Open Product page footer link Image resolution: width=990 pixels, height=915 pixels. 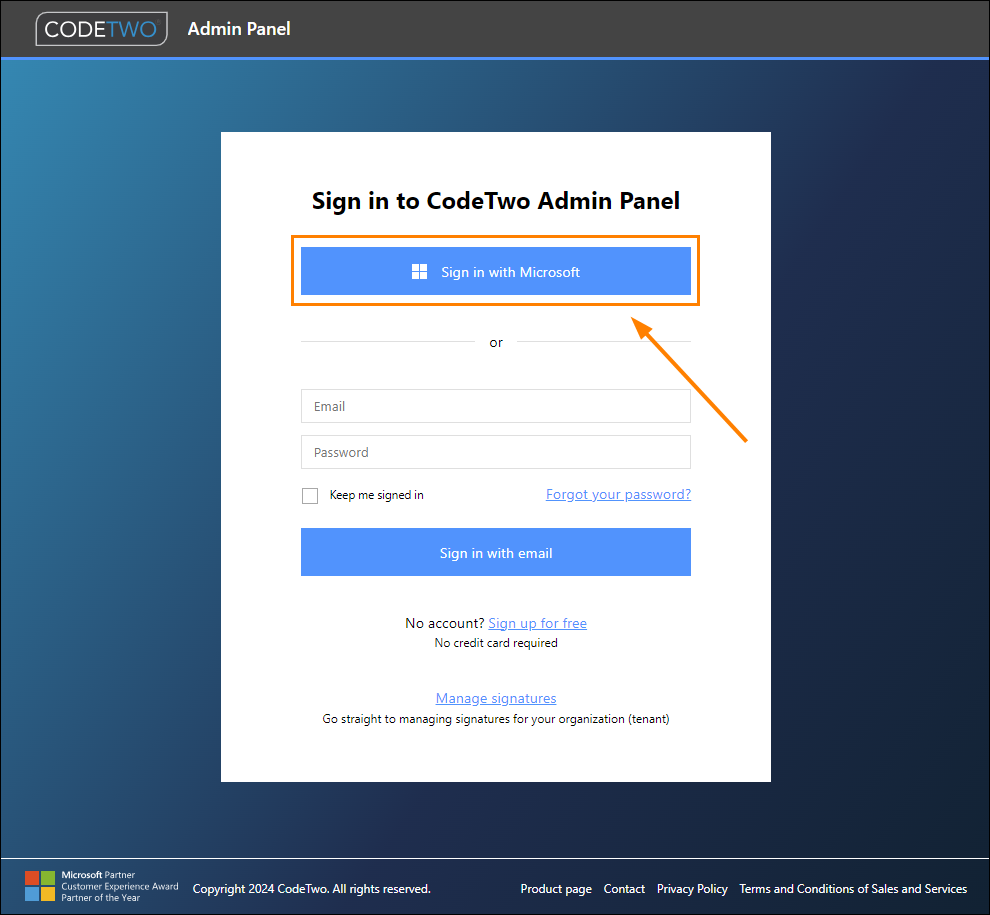click(x=556, y=888)
